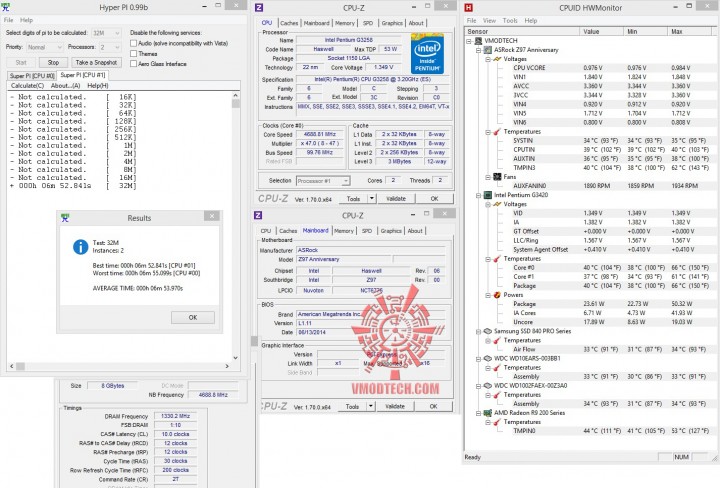
Task: Click the Voltages icon under ASRock Z97
Action: pos(497,59)
